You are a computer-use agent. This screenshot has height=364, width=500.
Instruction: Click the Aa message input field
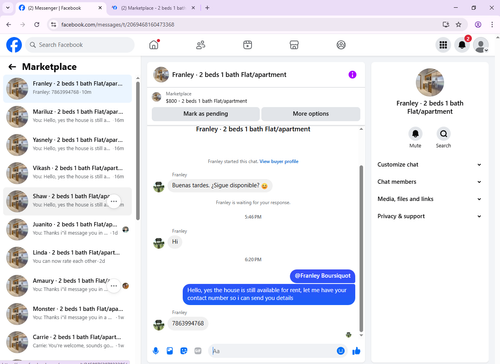point(273,351)
